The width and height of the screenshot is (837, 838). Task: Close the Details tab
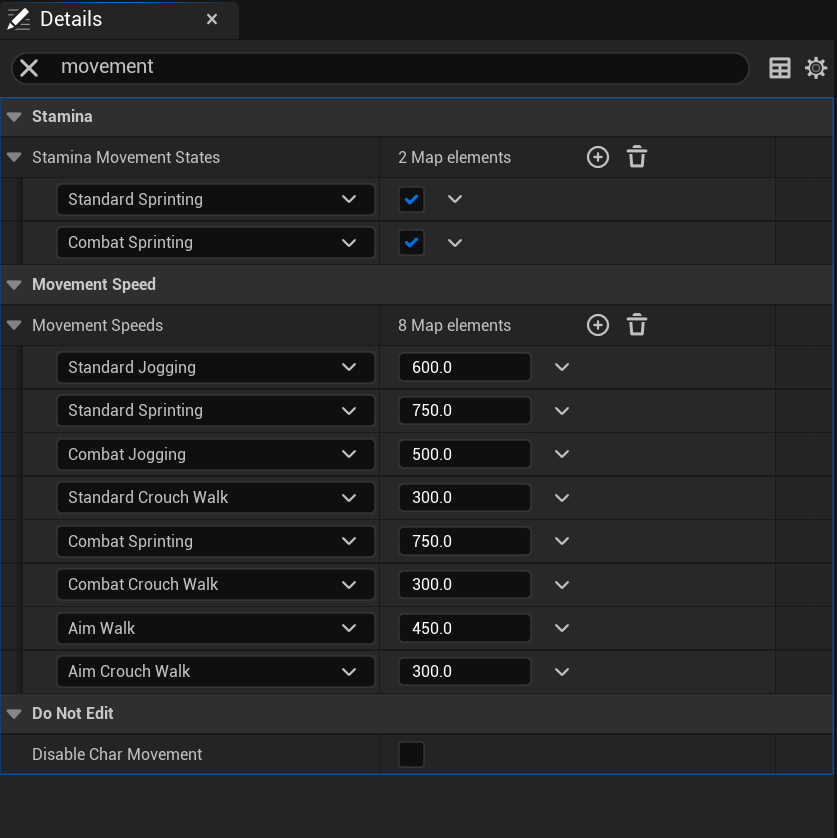212,19
